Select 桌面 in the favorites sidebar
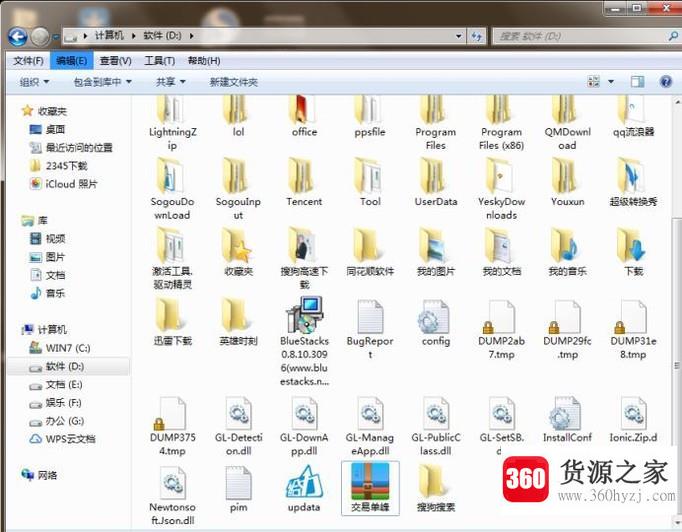The image size is (682, 532). [47, 129]
